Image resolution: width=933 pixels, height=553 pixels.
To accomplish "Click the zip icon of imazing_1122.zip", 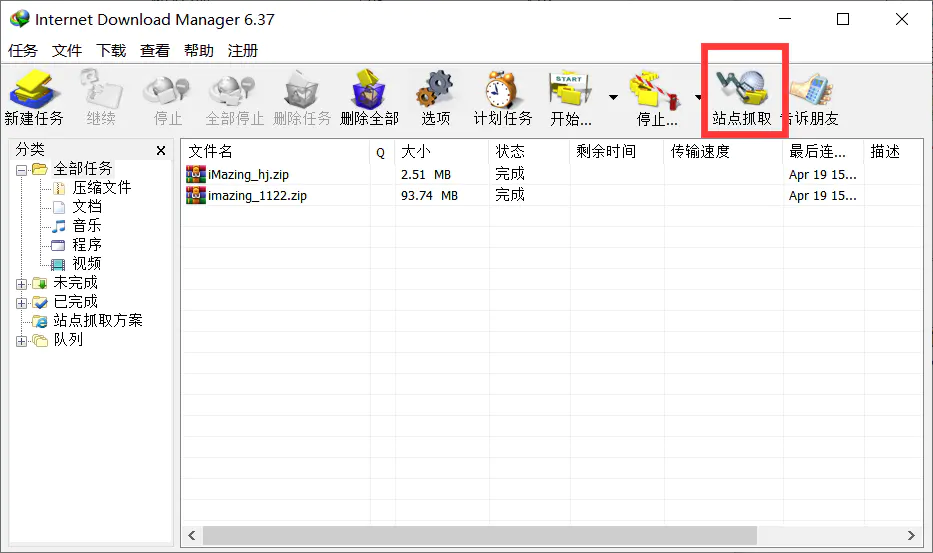I will pos(196,195).
